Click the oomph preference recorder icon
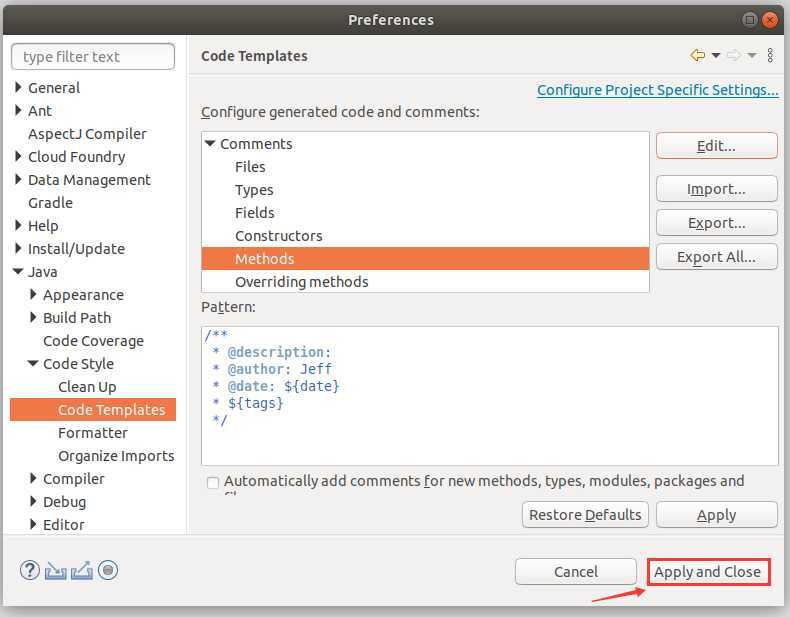 point(108,571)
